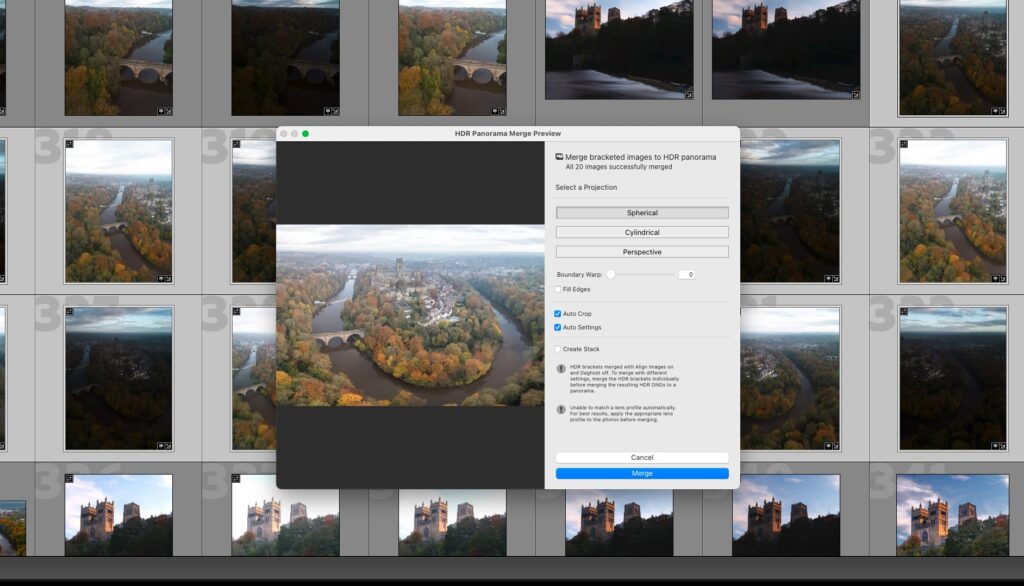Click keyword badge on top-row leftmost bridge thumbnail

click(x=161, y=111)
